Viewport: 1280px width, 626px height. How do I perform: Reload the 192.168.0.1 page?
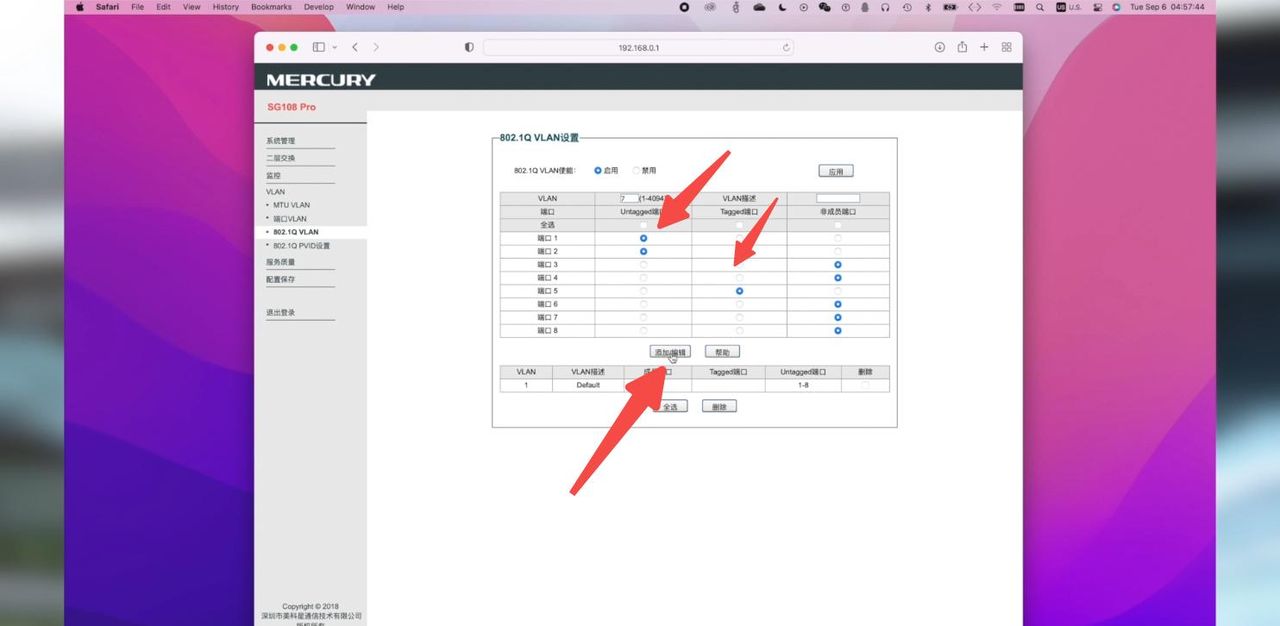pos(786,47)
